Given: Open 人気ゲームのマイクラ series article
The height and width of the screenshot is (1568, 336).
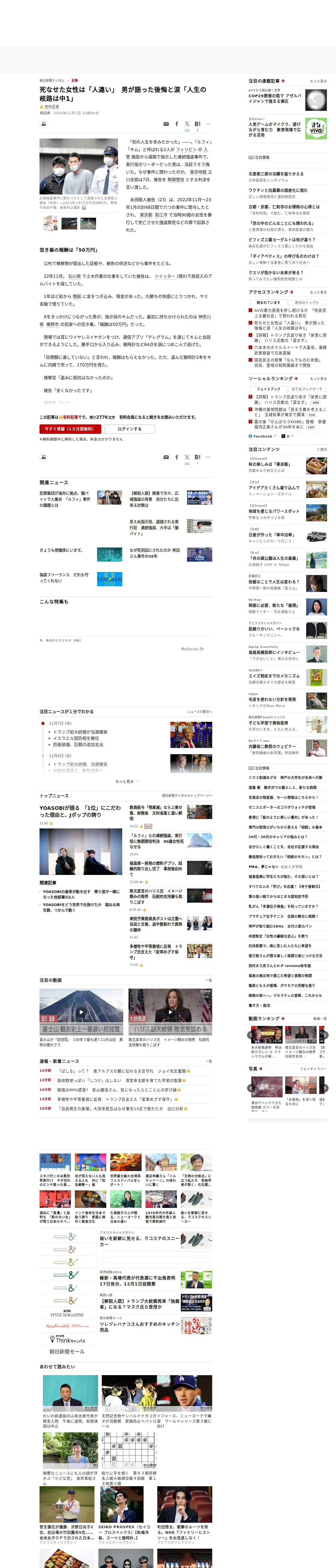Looking at the screenshot, I should pos(275,130).
